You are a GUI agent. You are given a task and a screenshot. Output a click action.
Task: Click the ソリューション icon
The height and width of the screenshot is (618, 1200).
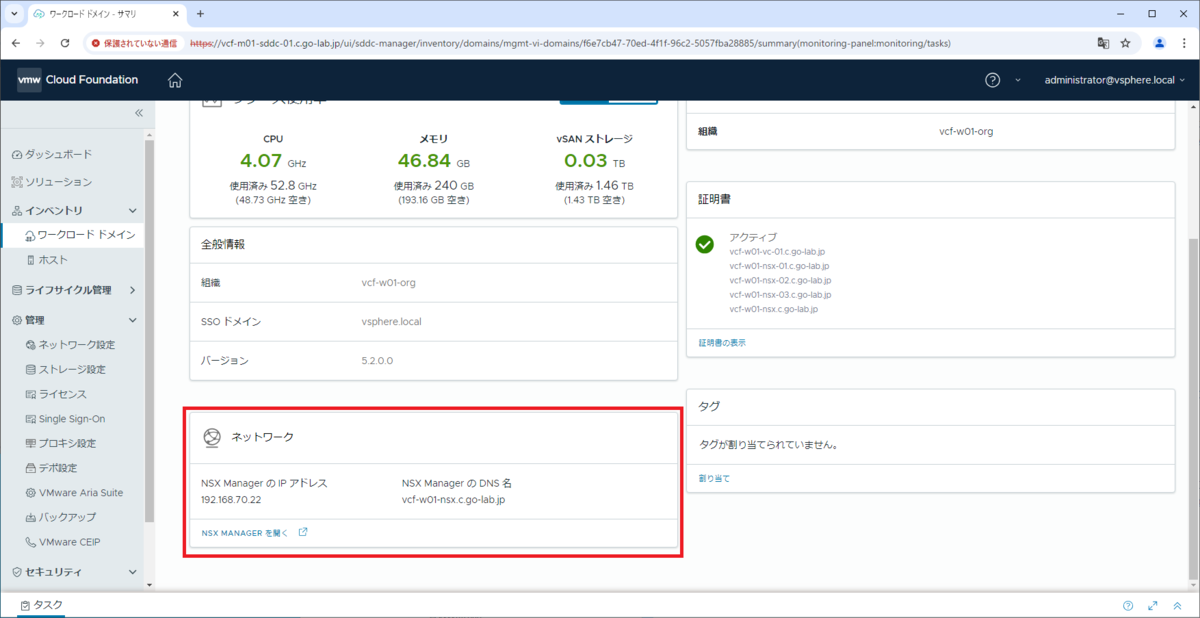click(16, 182)
